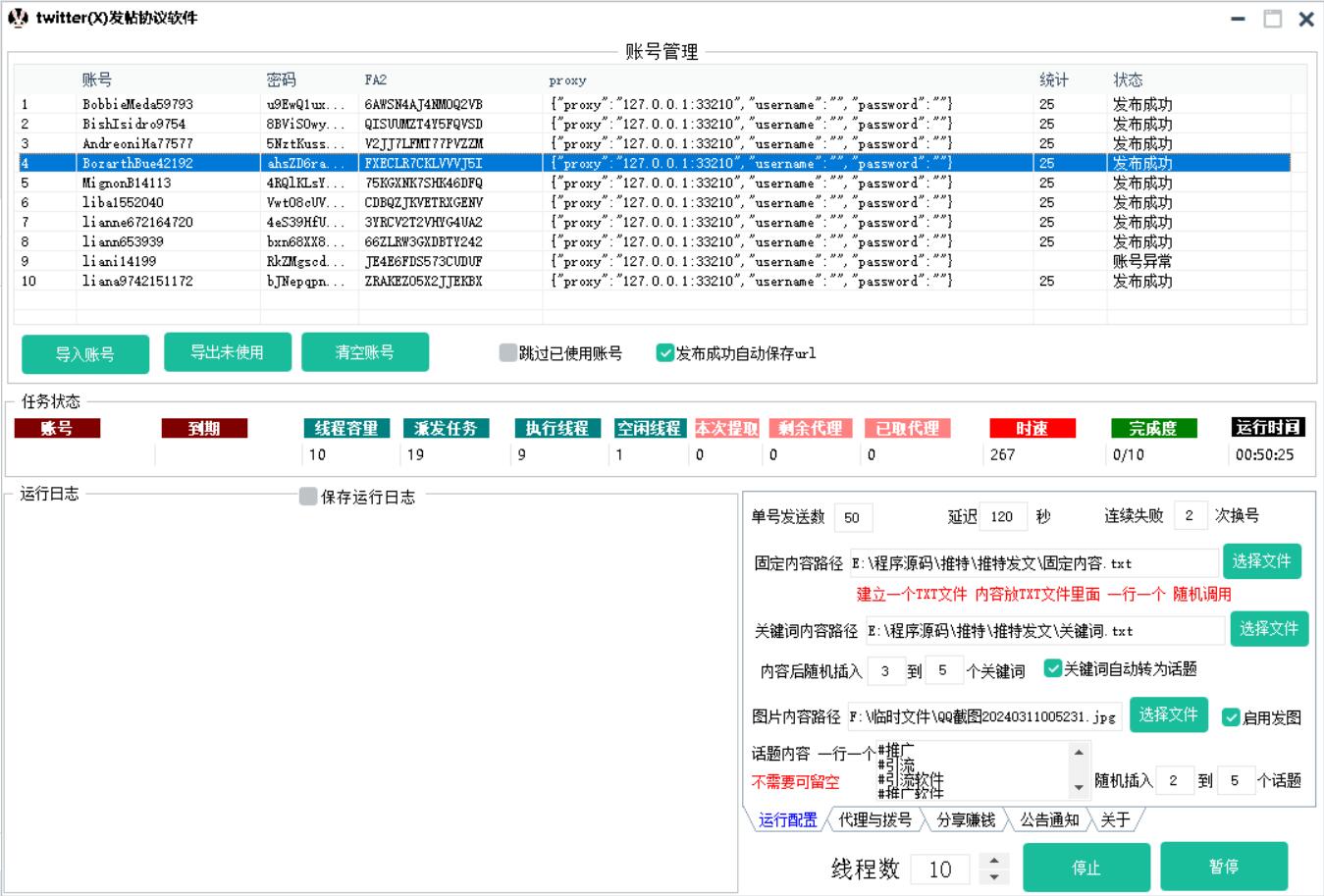Increase 线程数 with the up arrow

994,861
